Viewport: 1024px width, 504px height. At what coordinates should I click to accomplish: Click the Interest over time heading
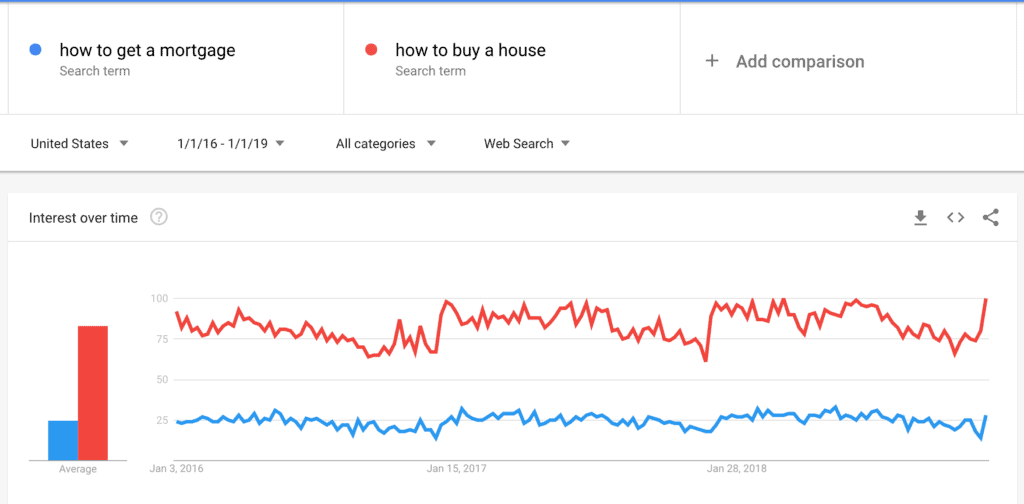83,218
